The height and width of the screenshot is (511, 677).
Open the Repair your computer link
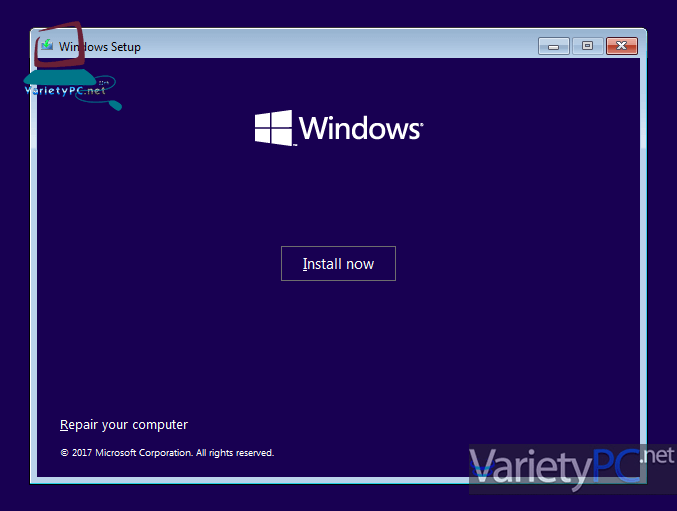tap(124, 425)
